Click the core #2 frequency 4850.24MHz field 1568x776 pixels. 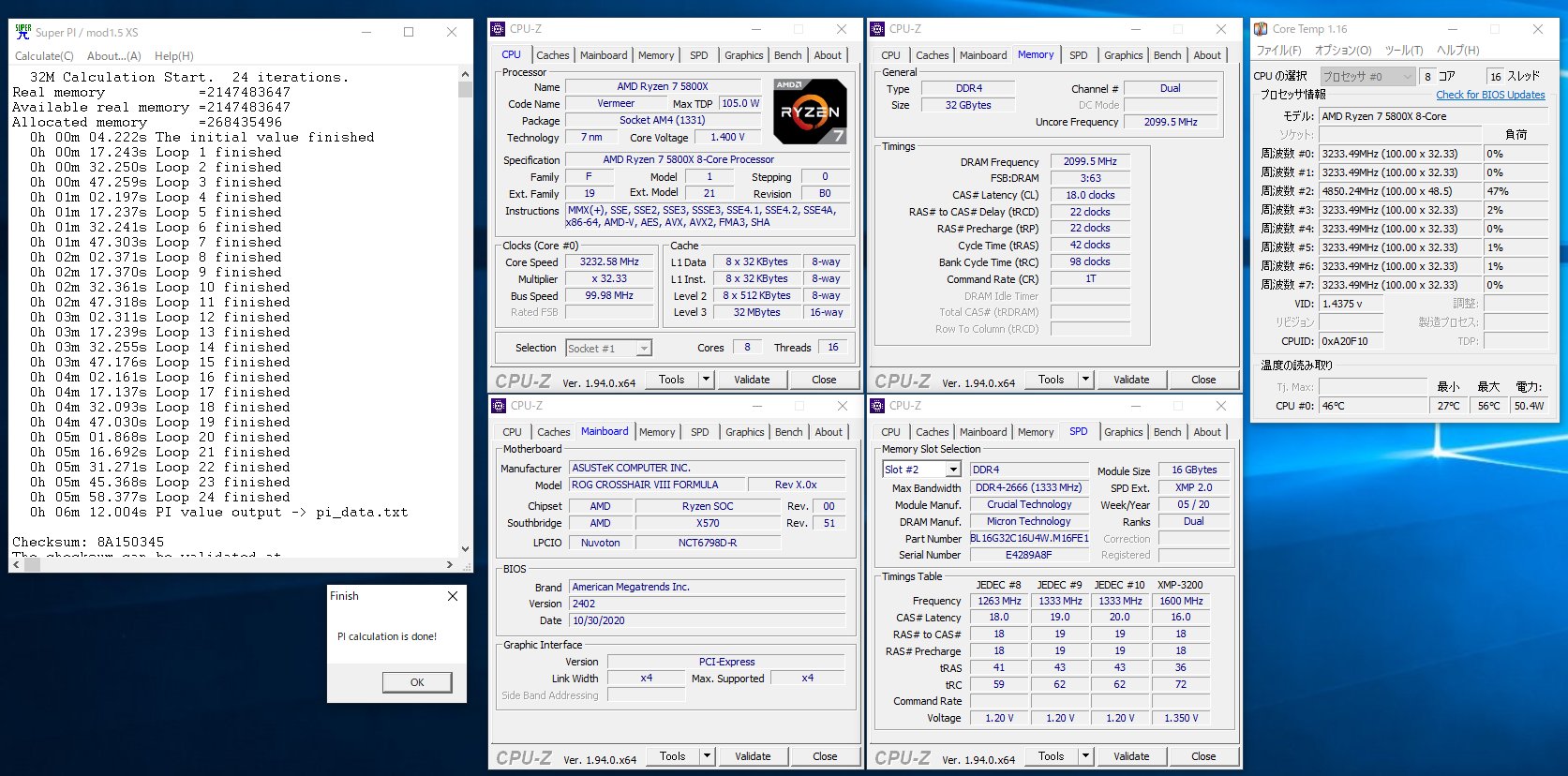(1399, 191)
